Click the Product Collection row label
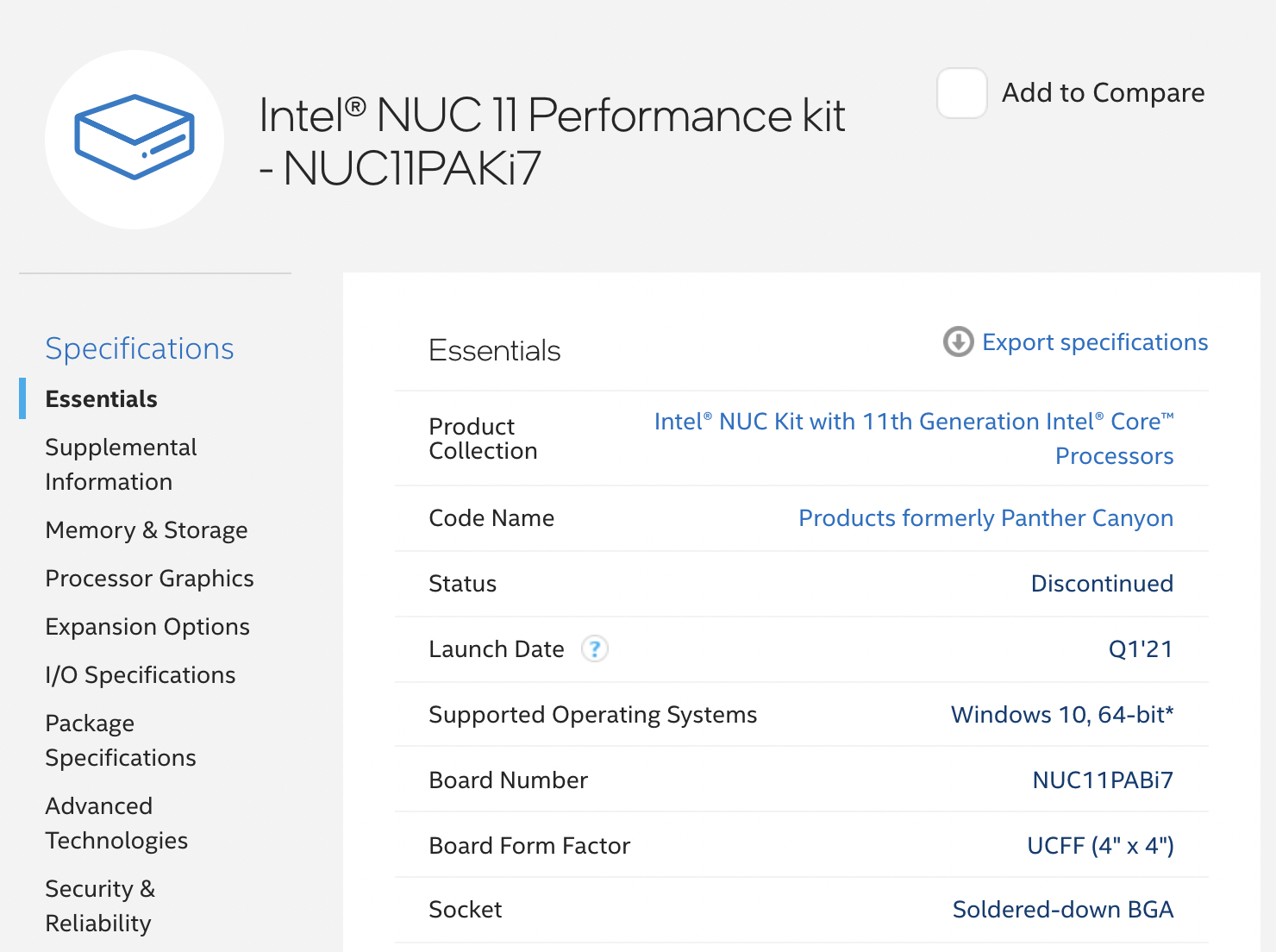Image resolution: width=1276 pixels, height=952 pixels. 483,439
